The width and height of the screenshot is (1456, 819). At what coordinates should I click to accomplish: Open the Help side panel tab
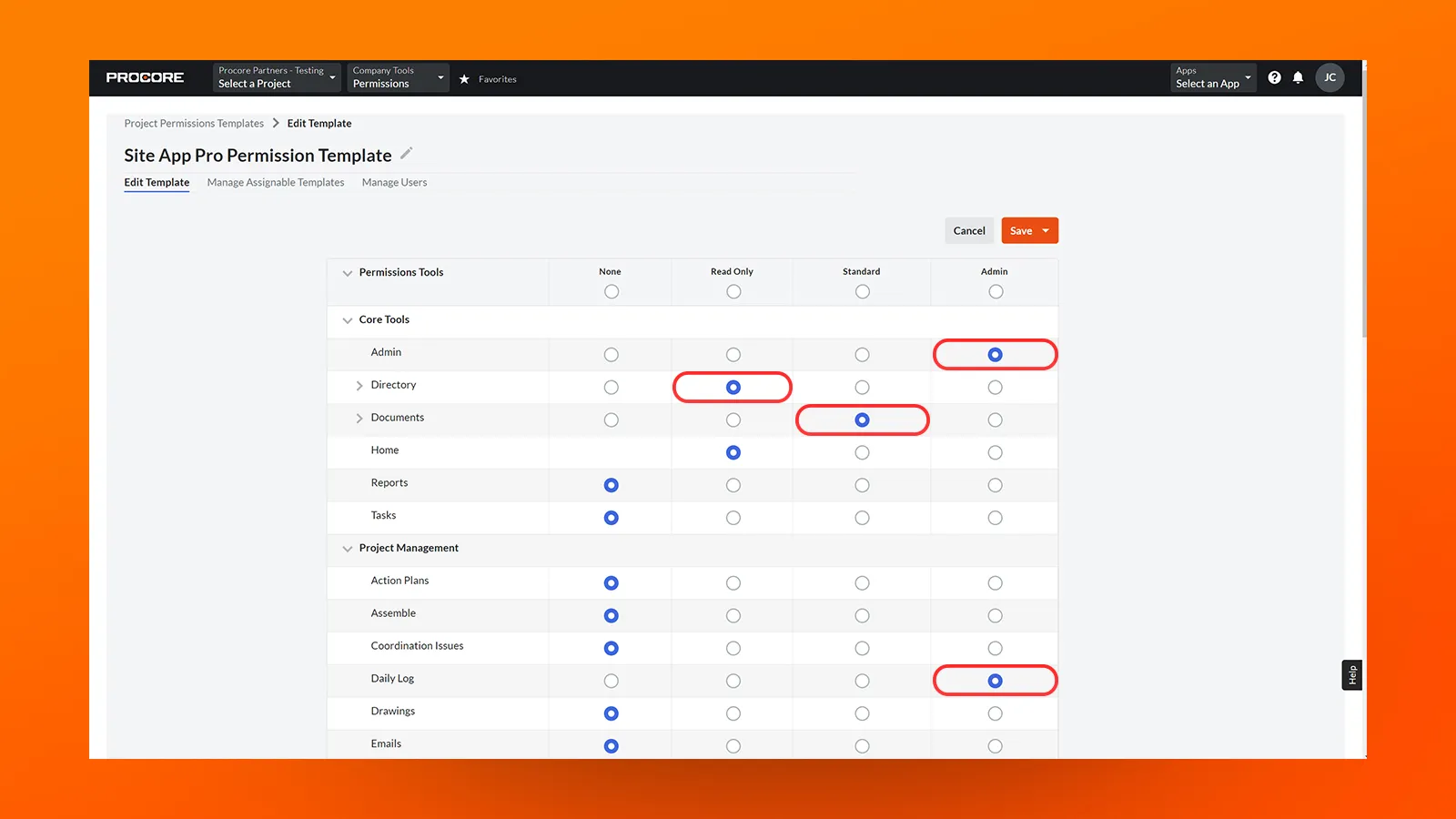tap(1351, 674)
